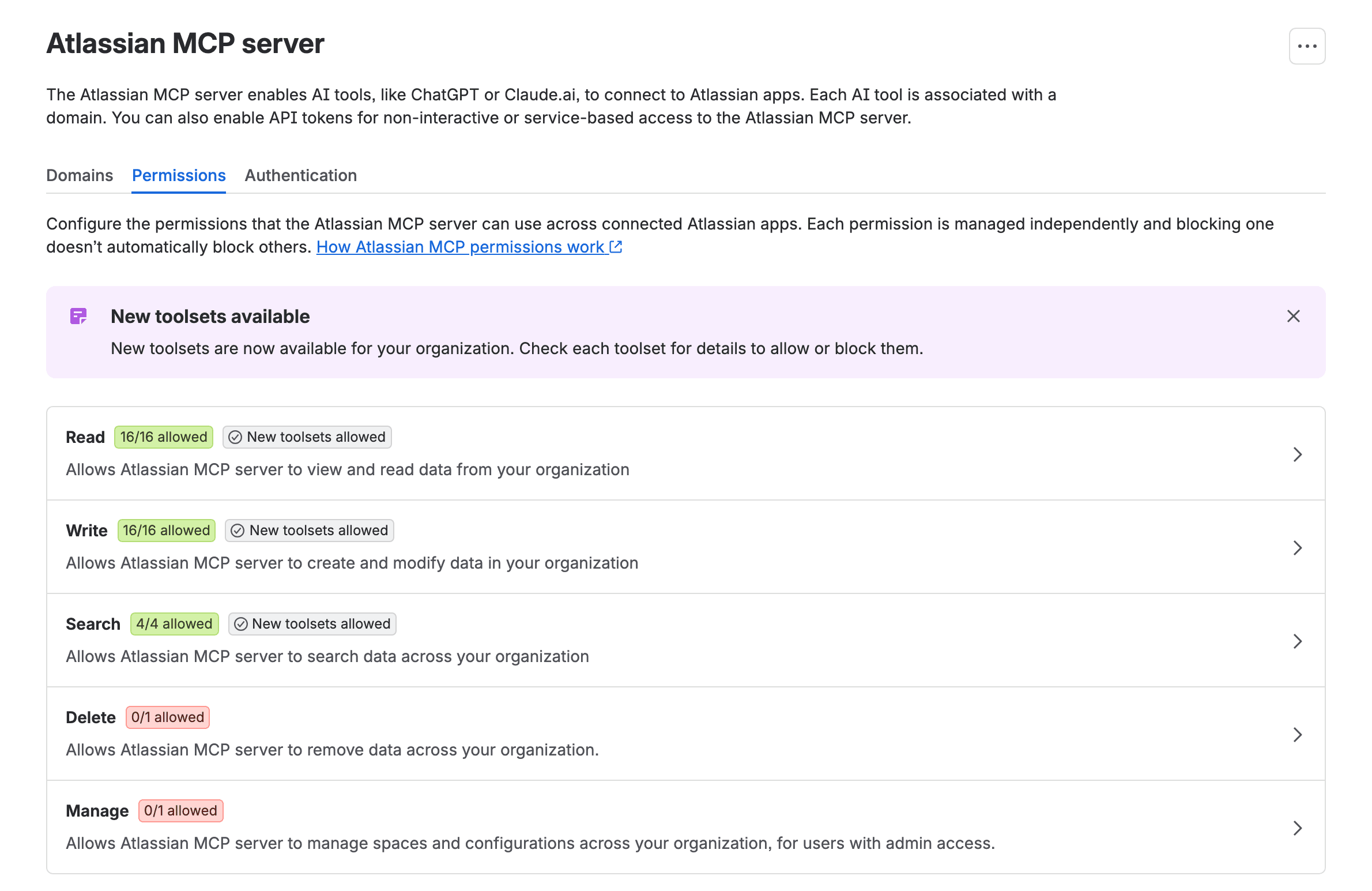The width and height of the screenshot is (1372, 891).
Task: Click the Write 16/16 allowed badge
Action: click(167, 531)
